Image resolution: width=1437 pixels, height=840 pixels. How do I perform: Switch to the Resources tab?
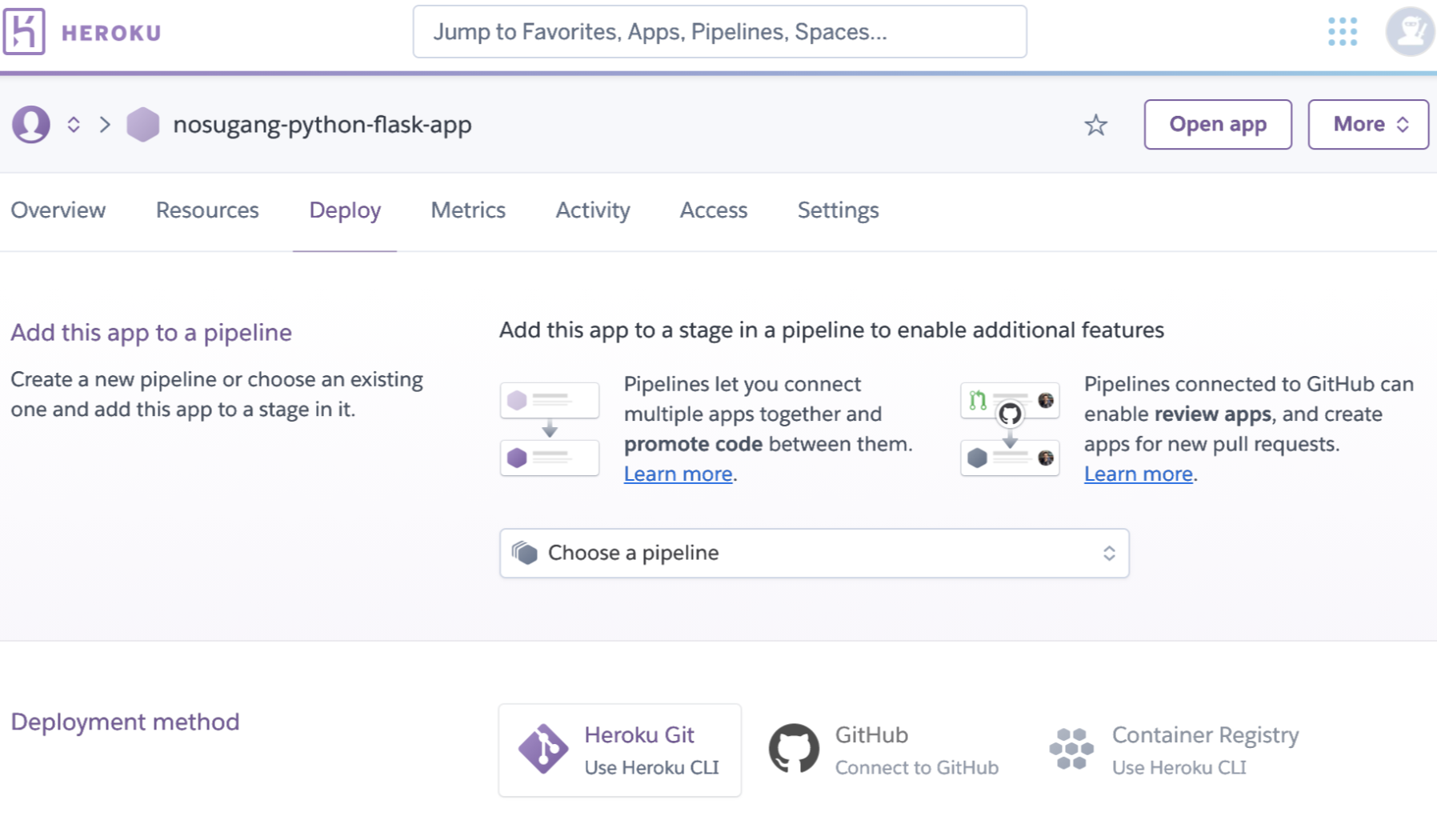[x=207, y=210]
